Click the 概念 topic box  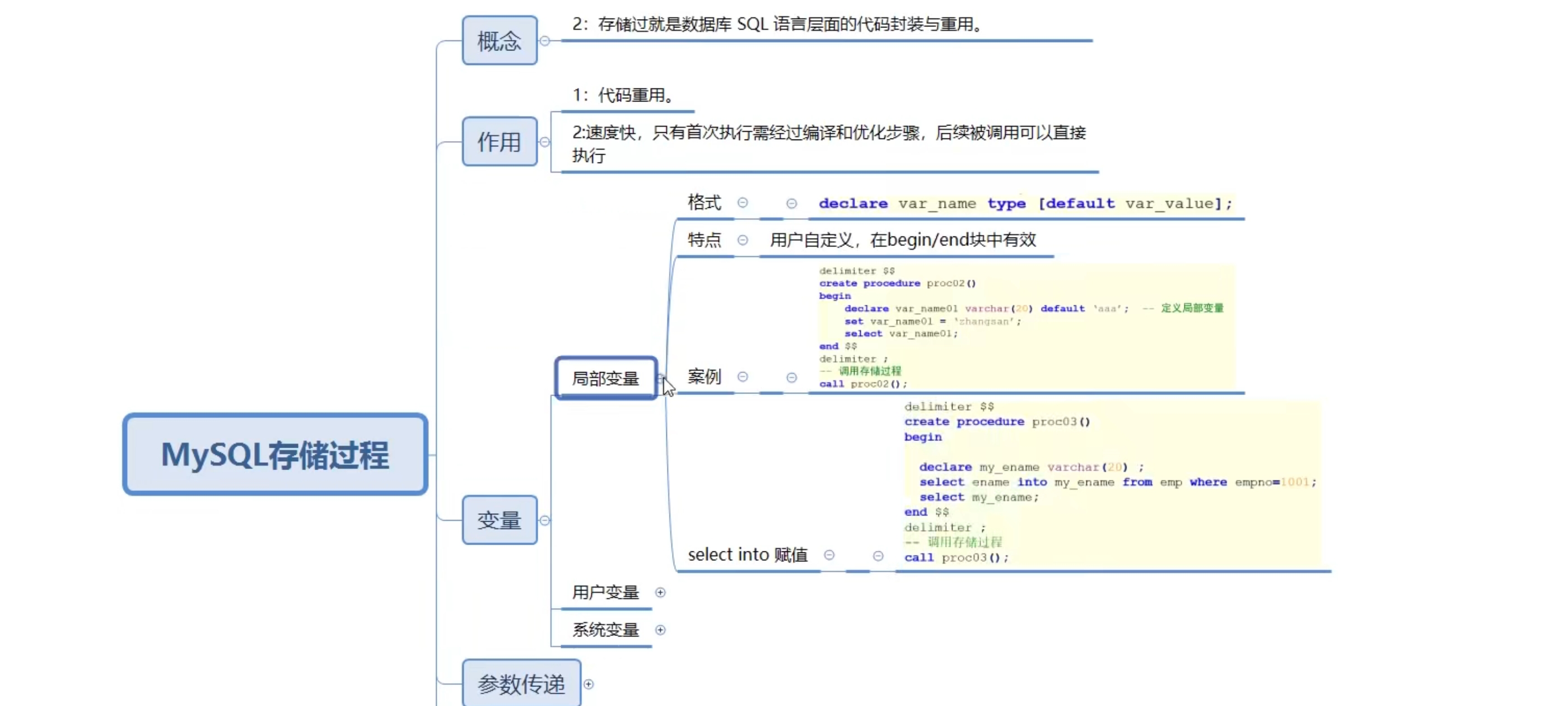pyautogui.click(x=499, y=41)
